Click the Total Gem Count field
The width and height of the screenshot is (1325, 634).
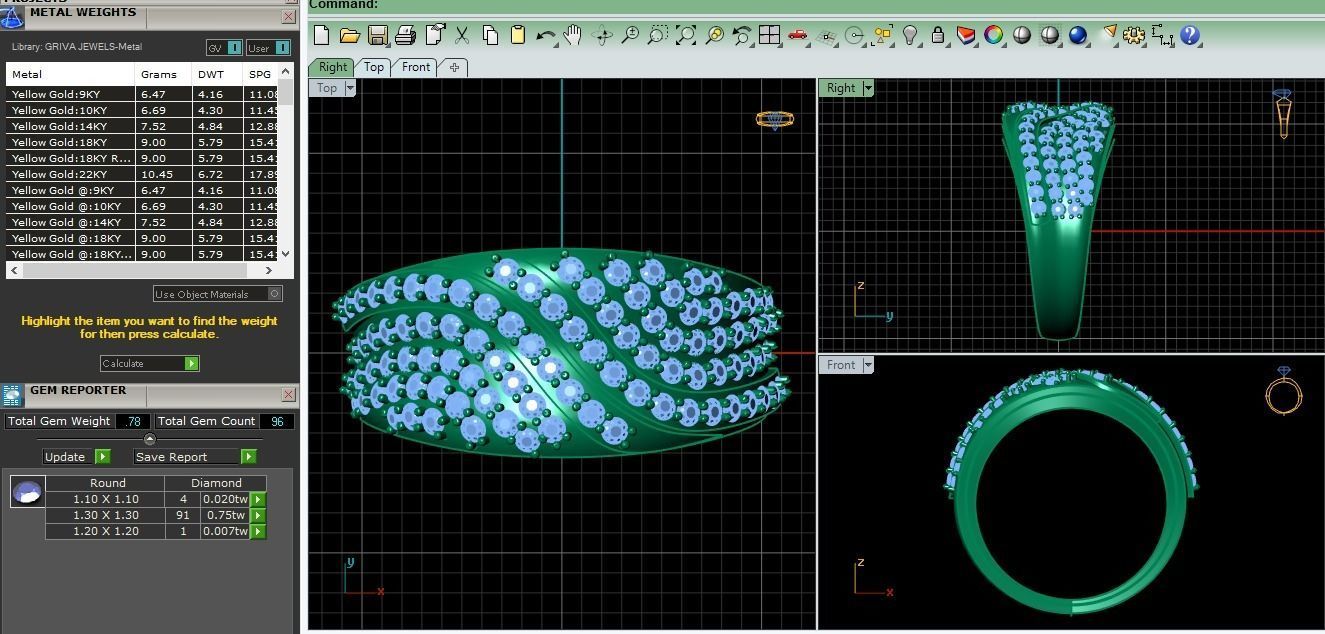coord(277,421)
